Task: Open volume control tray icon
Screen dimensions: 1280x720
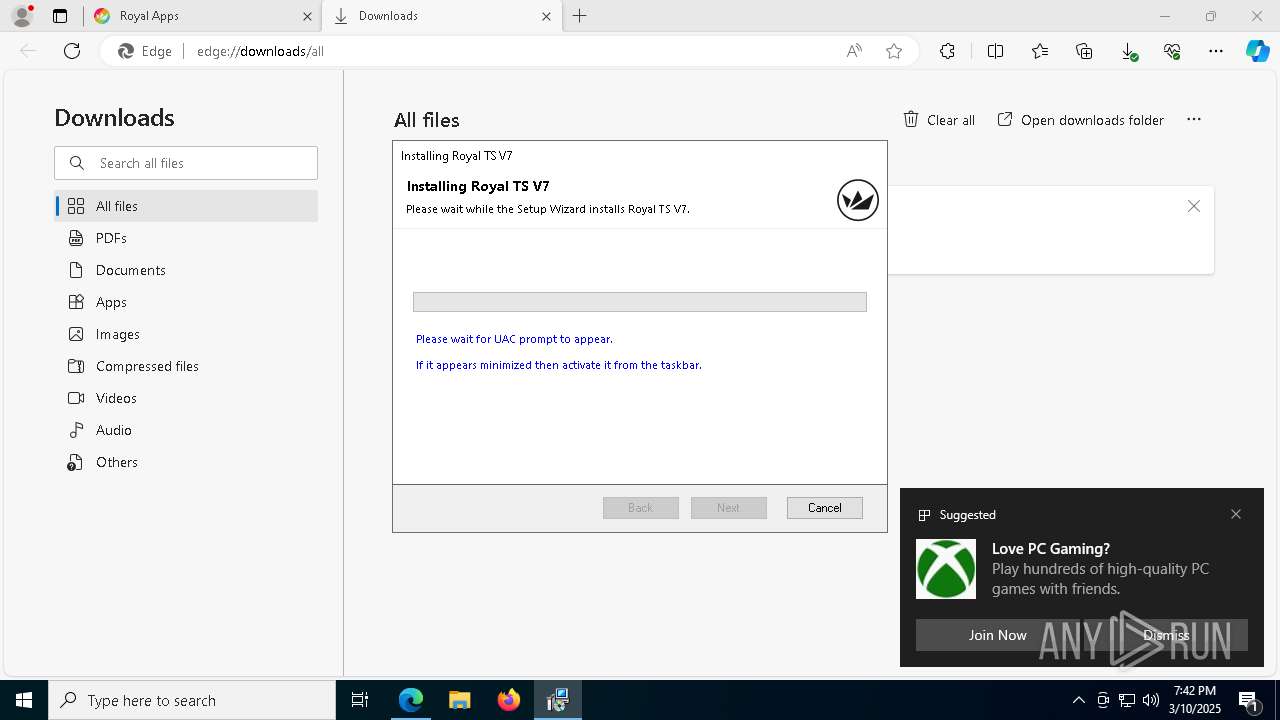Action: click(x=1151, y=700)
